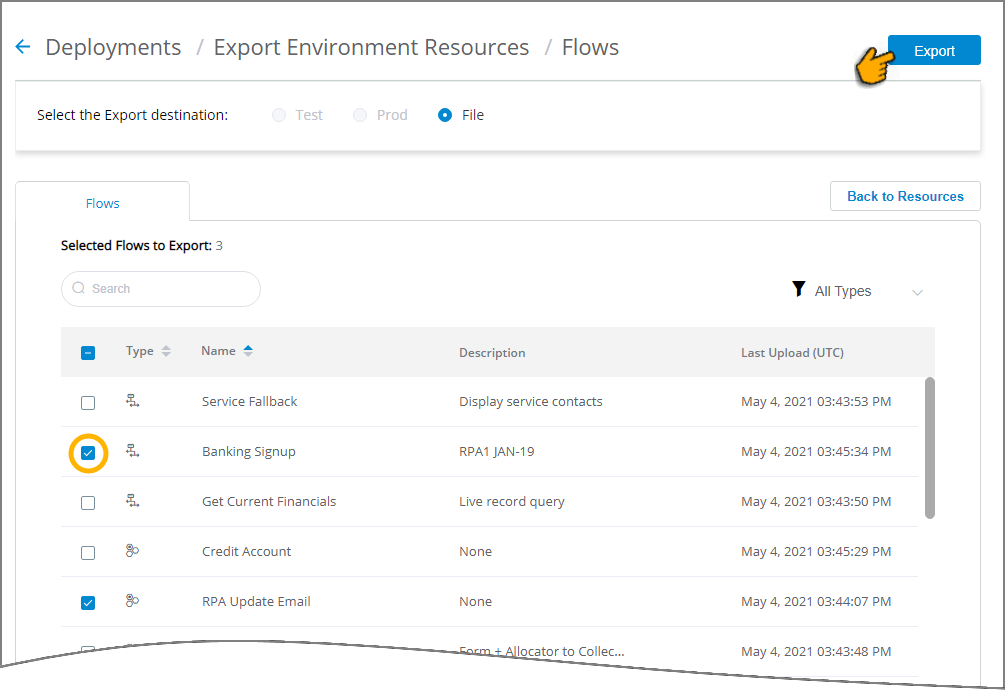Click the Service Fallback name
The width and height of the screenshot is (1005, 693).
249,401
